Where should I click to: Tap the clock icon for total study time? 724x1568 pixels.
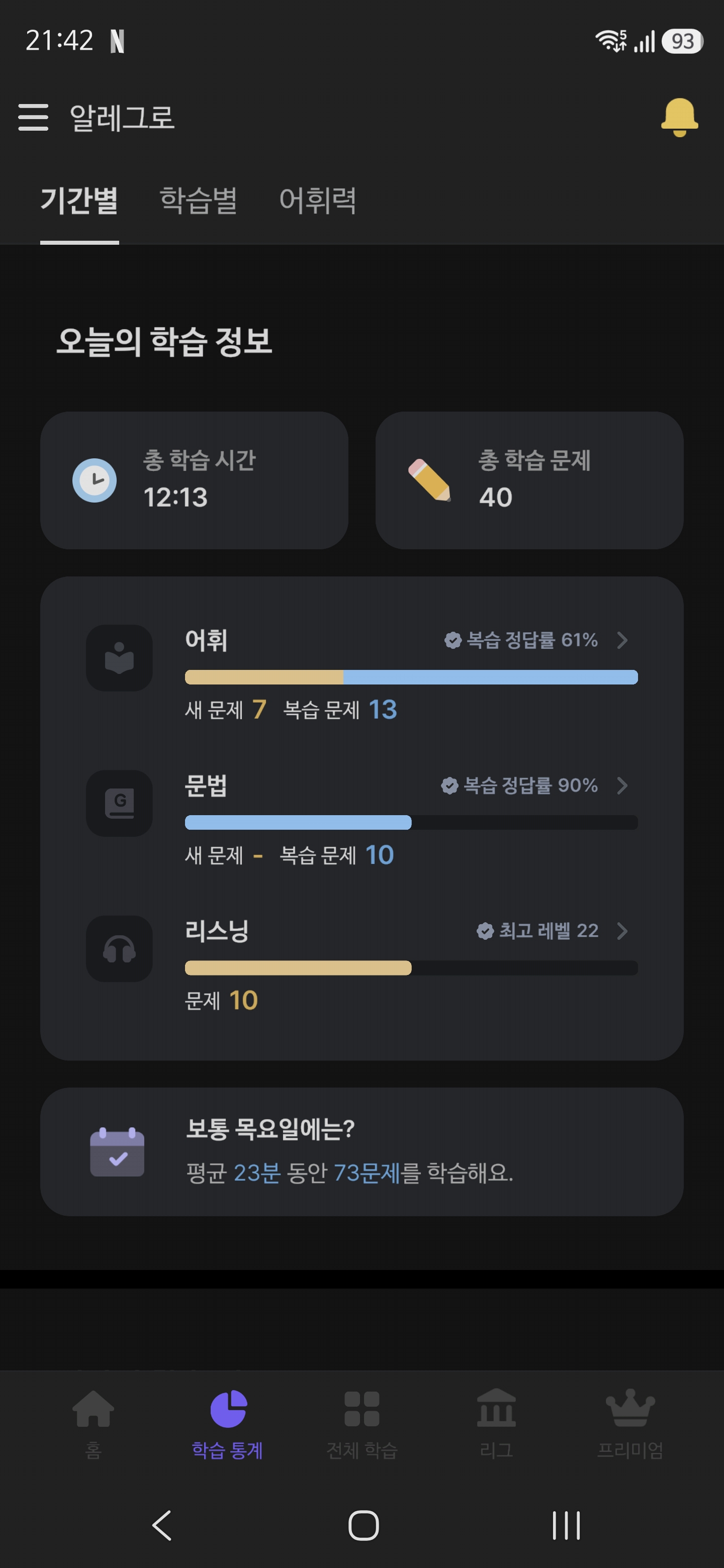(95, 480)
